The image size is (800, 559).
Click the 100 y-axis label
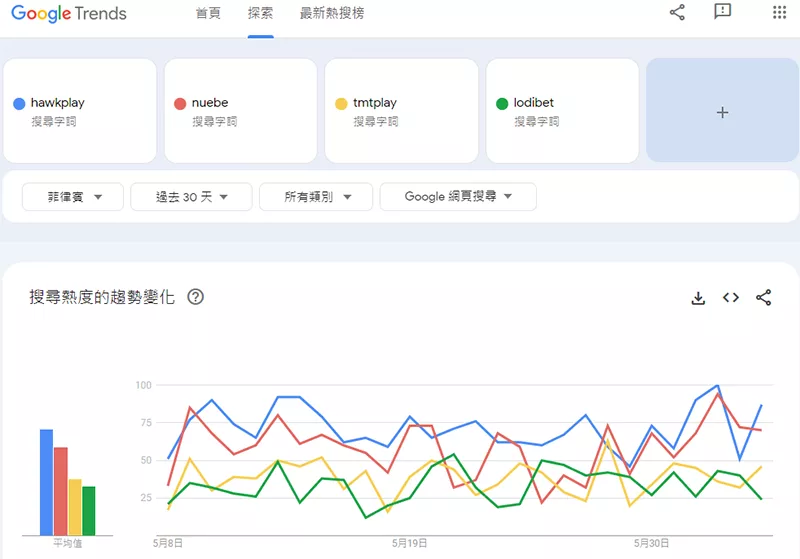[143, 385]
